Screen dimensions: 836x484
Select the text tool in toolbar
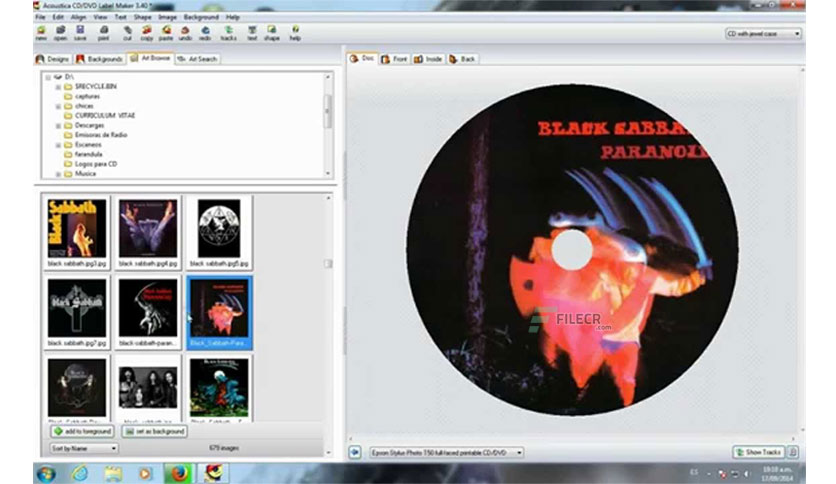point(252,33)
